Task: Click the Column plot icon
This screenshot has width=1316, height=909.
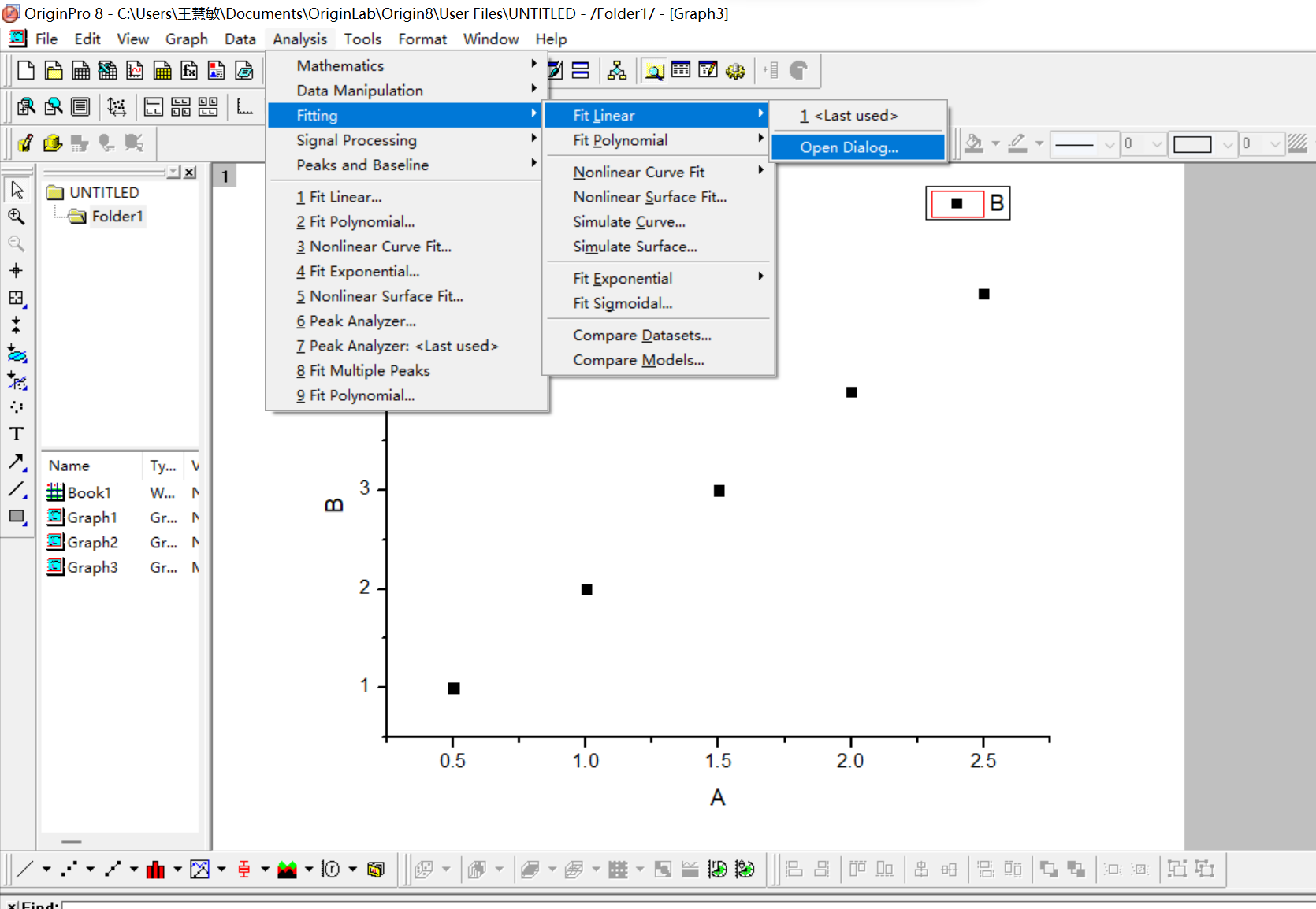Action: (156, 870)
